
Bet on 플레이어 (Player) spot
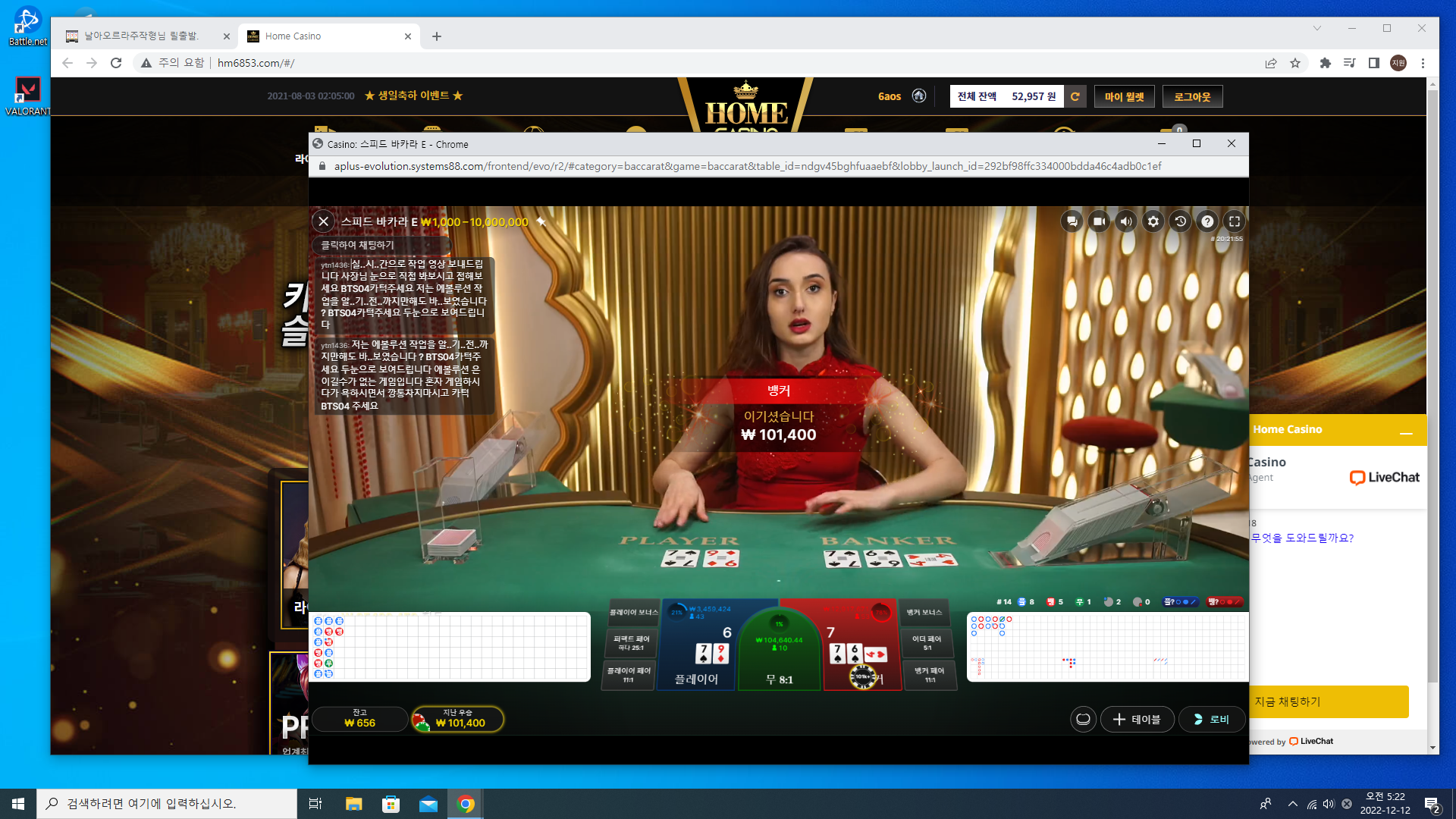698,645
